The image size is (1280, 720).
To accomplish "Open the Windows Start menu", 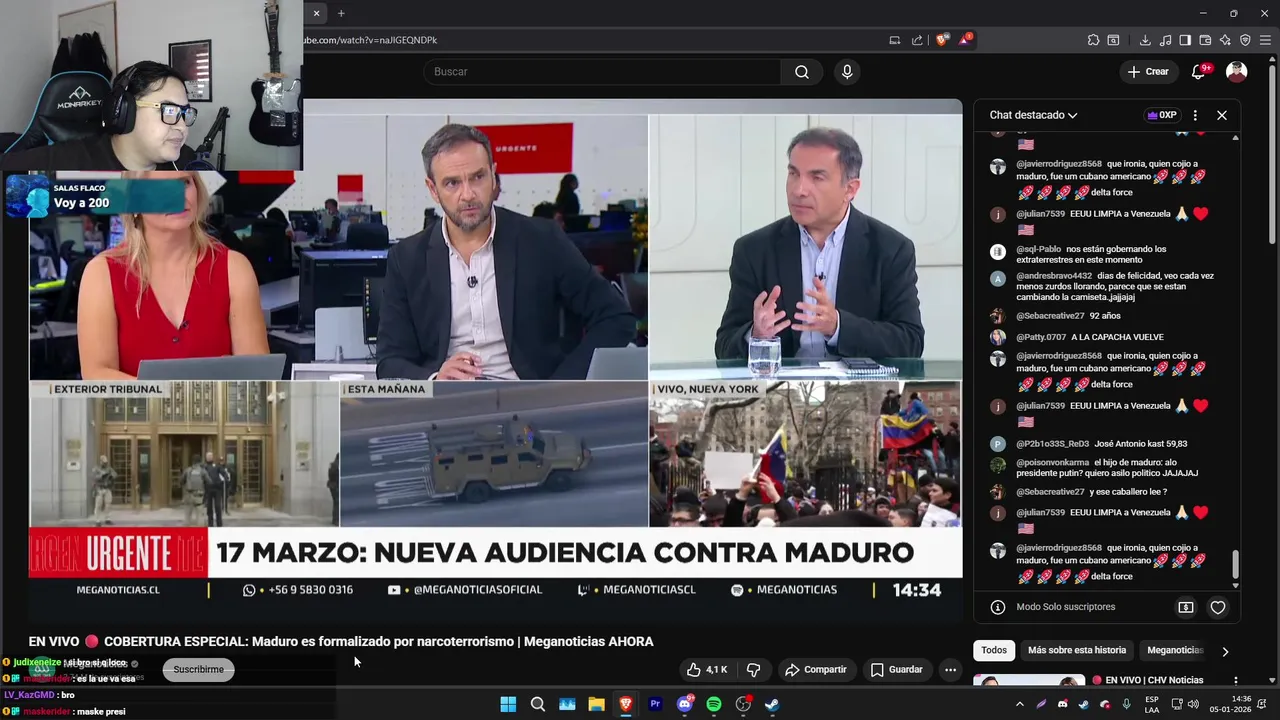I will pyautogui.click(x=508, y=704).
